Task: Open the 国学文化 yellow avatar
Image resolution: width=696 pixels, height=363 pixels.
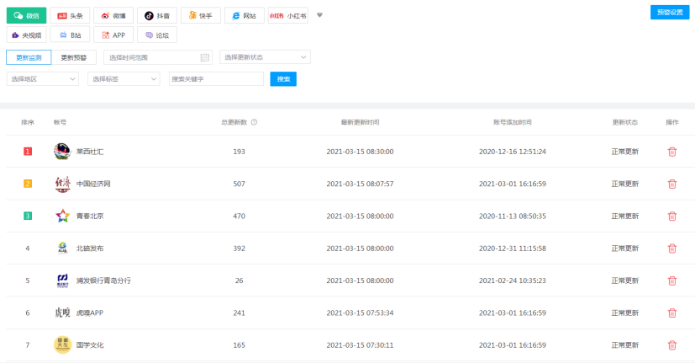Action: pyautogui.click(x=63, y=345)
